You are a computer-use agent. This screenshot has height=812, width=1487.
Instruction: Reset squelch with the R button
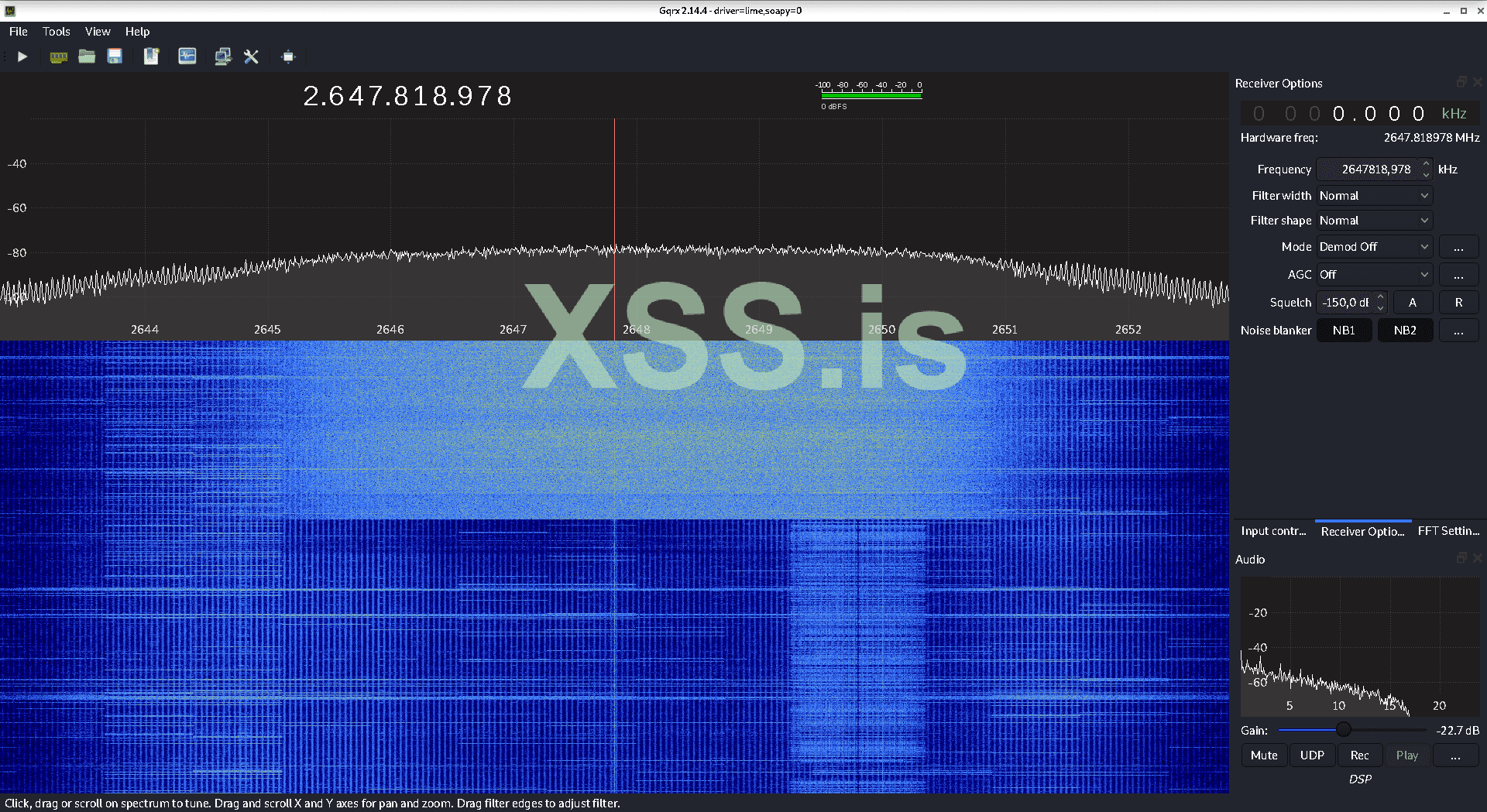coord(1458,302)
